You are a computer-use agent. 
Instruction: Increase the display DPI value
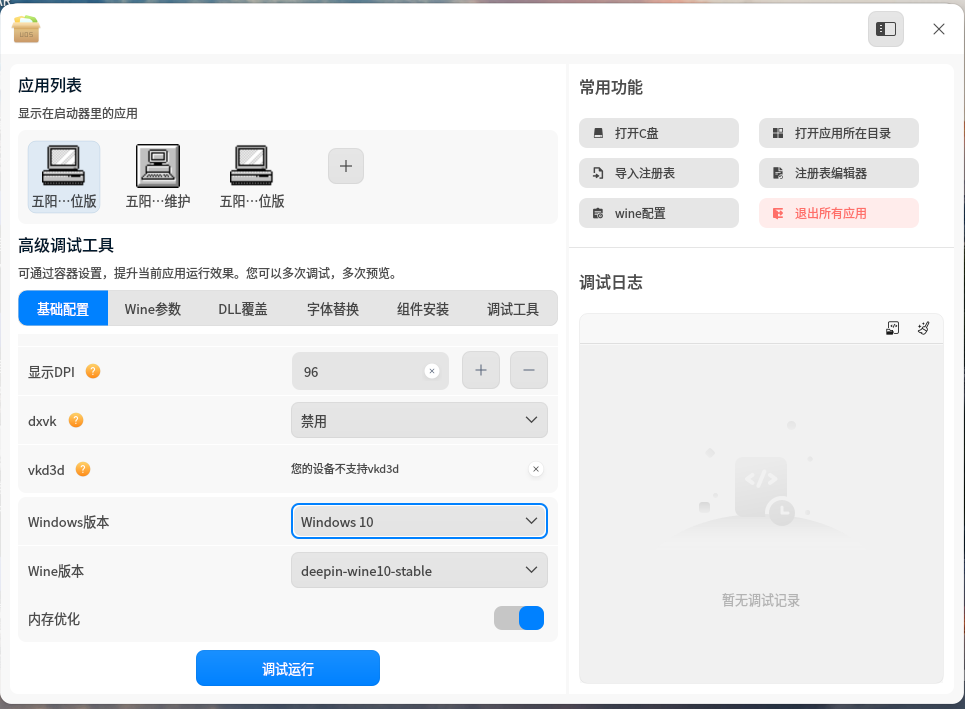coord(481,370)
